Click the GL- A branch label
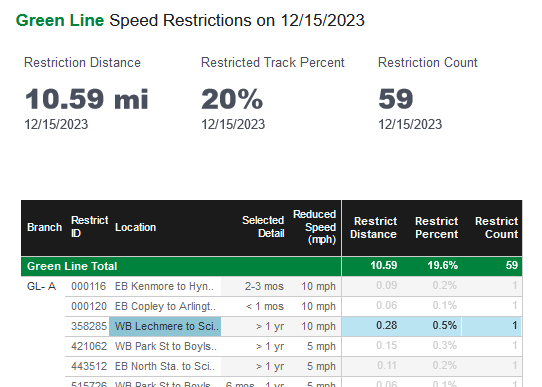Viewport: 542px width, 387px height. pyautogui.click(x=41, y=286)
